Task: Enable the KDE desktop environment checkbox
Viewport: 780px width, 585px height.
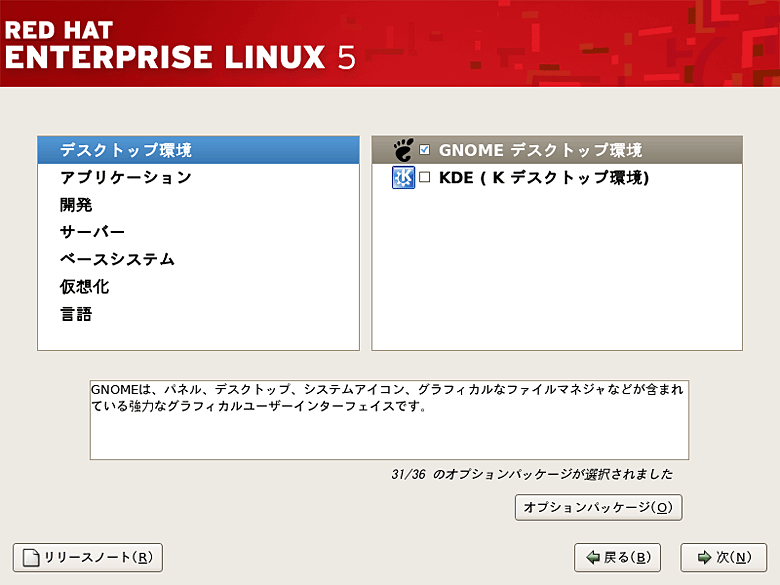Action: tap(425, 178)
